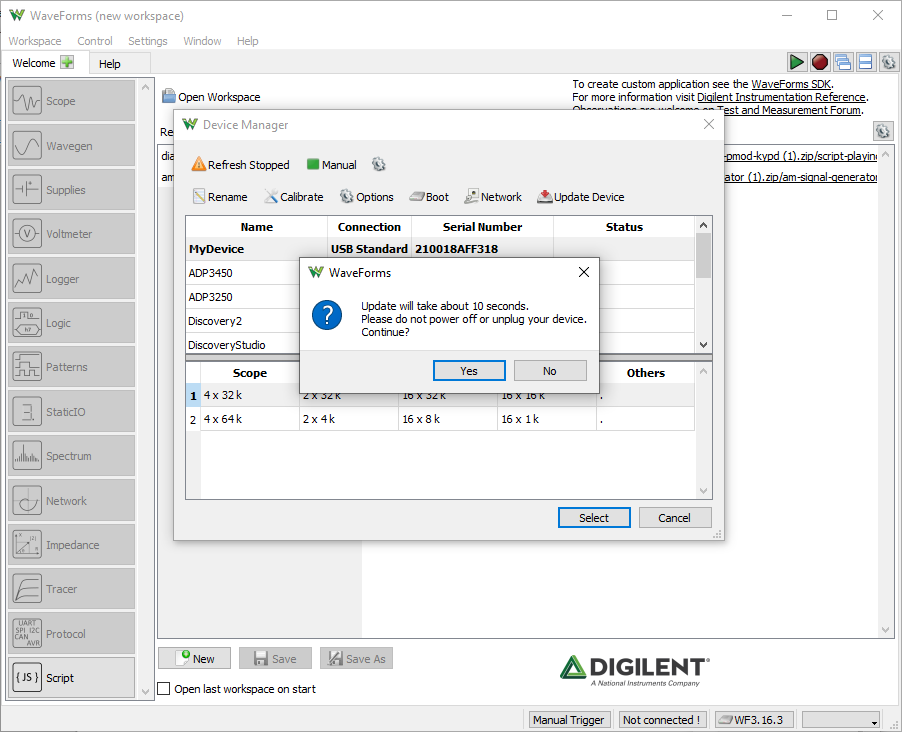Click Select in Device Manager

pyautogui.click(x=594, y=517)
